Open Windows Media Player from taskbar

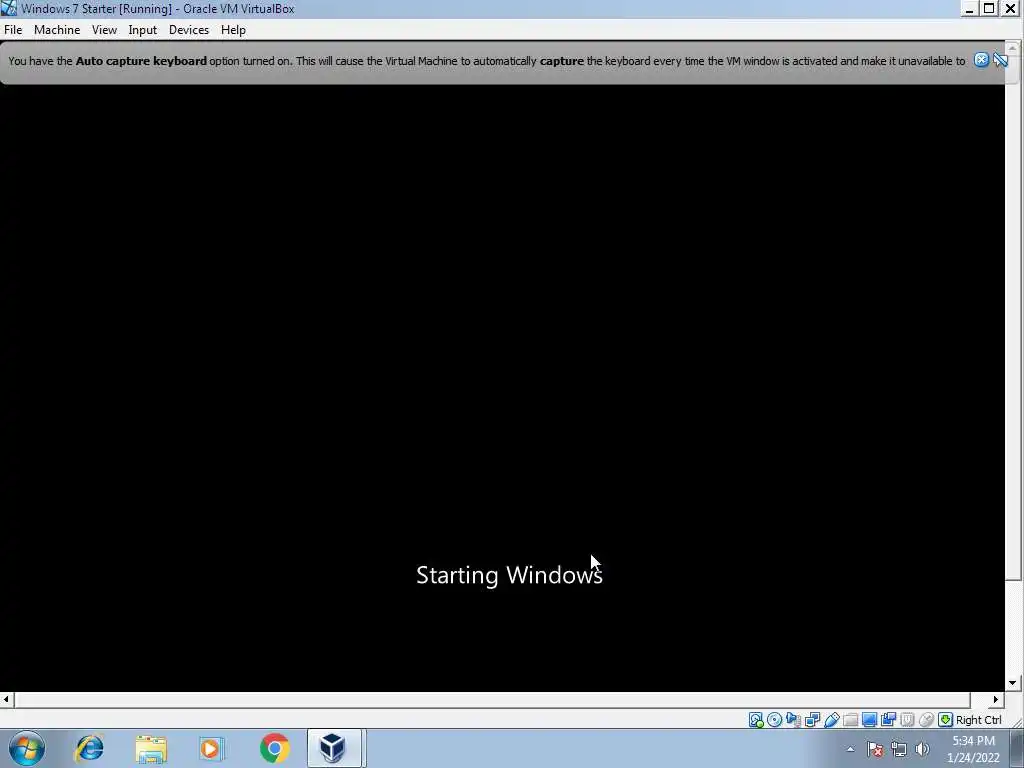click(x=212, y=748)
